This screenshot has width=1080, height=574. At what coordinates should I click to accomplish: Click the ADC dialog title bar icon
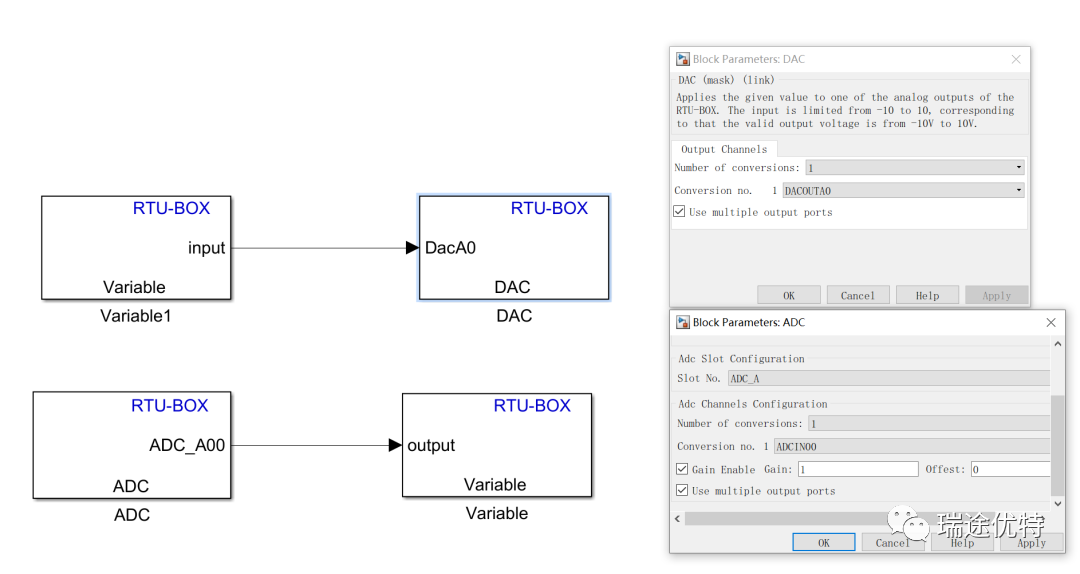click(x=683, y=322)
